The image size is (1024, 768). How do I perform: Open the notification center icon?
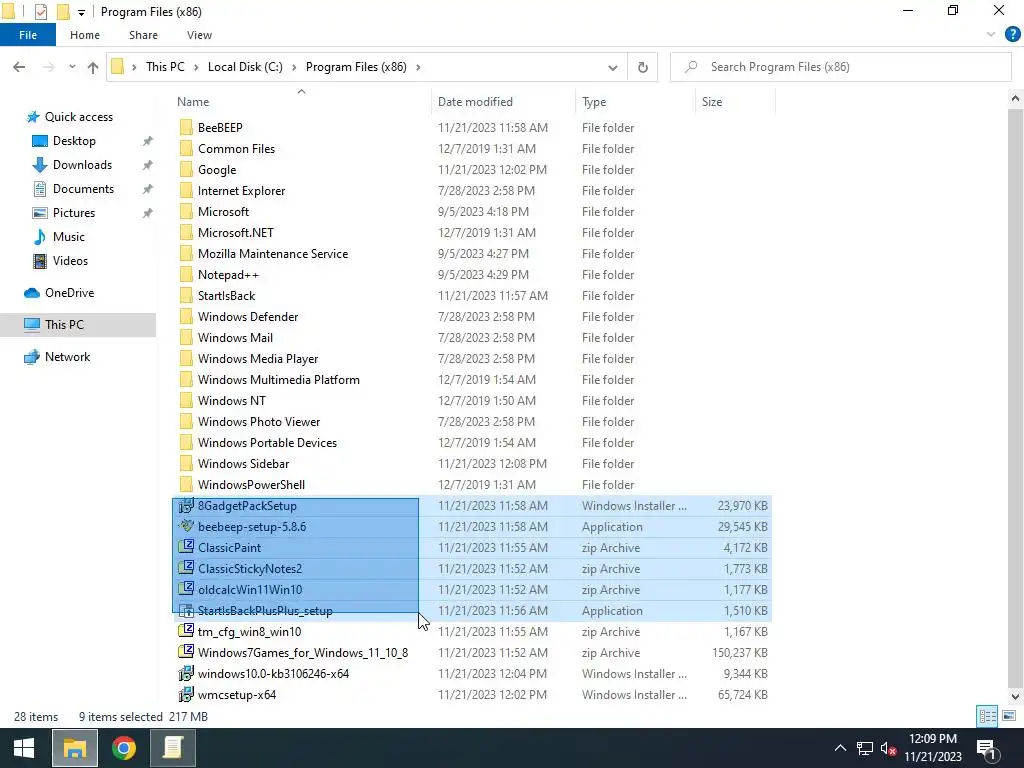[988, 748]
